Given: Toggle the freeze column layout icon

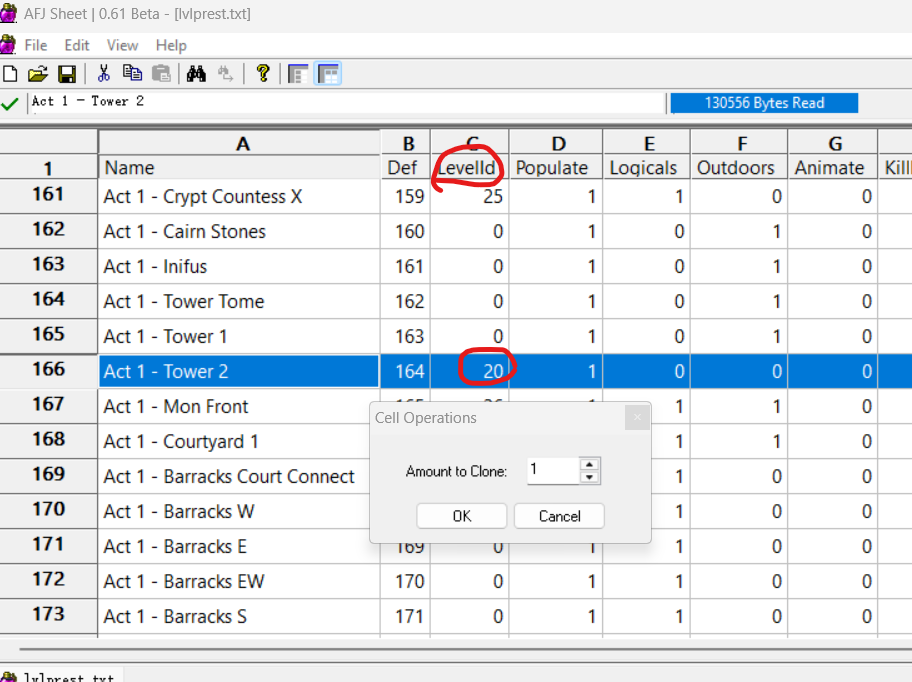Looking at the screenshot, I should (298, 74).
